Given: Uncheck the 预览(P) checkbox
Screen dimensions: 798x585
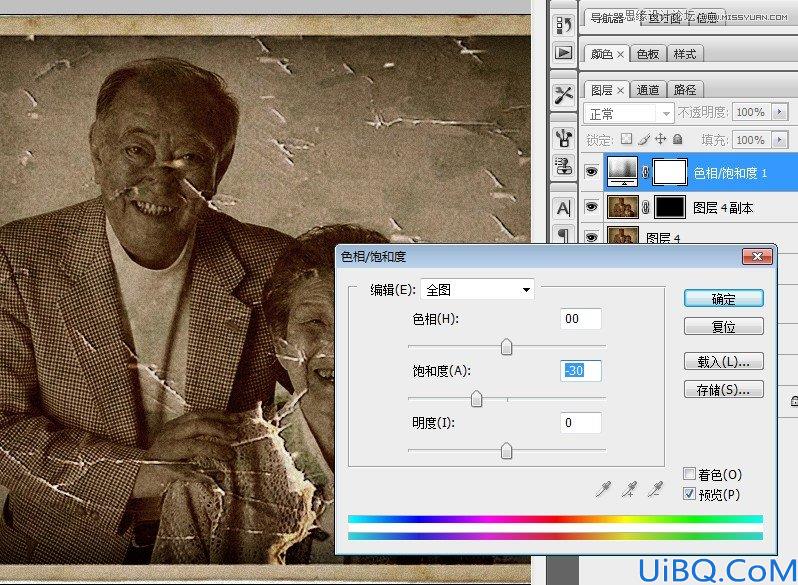Looking at the screenshot, I should [689, 494].
